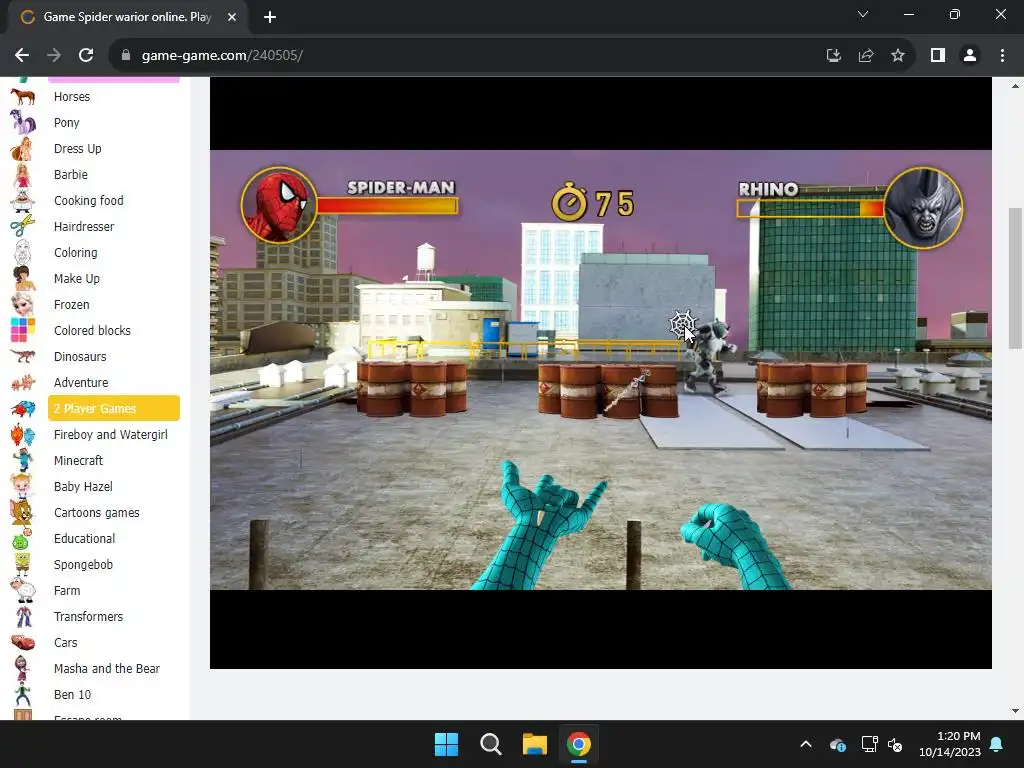The image size is (1024, 768).
Task: Click the Horses category horse icon
Action: tap(22, 97)
